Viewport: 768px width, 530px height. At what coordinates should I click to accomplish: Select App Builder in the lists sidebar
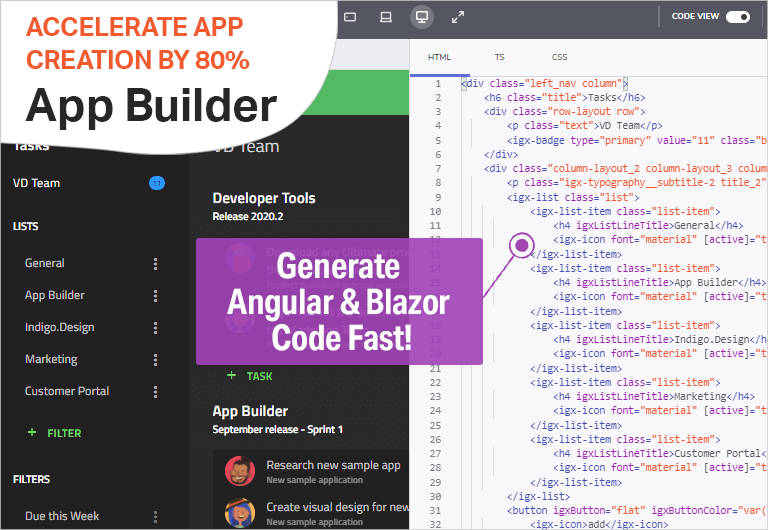pyautogui.click(x=55, y=295)
